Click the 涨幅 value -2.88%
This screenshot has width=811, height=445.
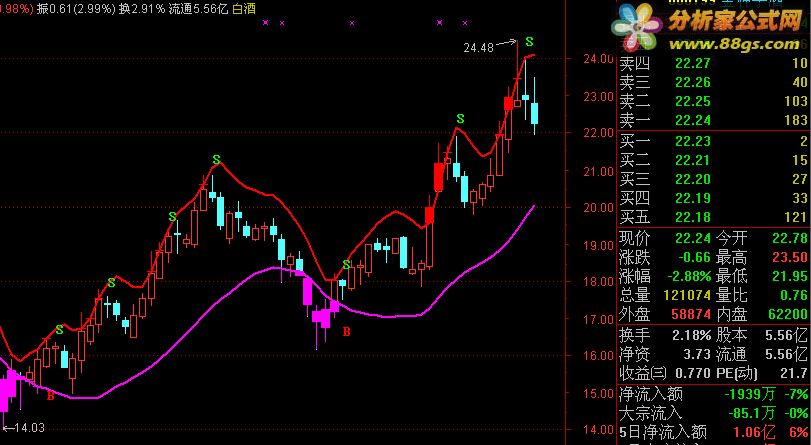(688, 276)
